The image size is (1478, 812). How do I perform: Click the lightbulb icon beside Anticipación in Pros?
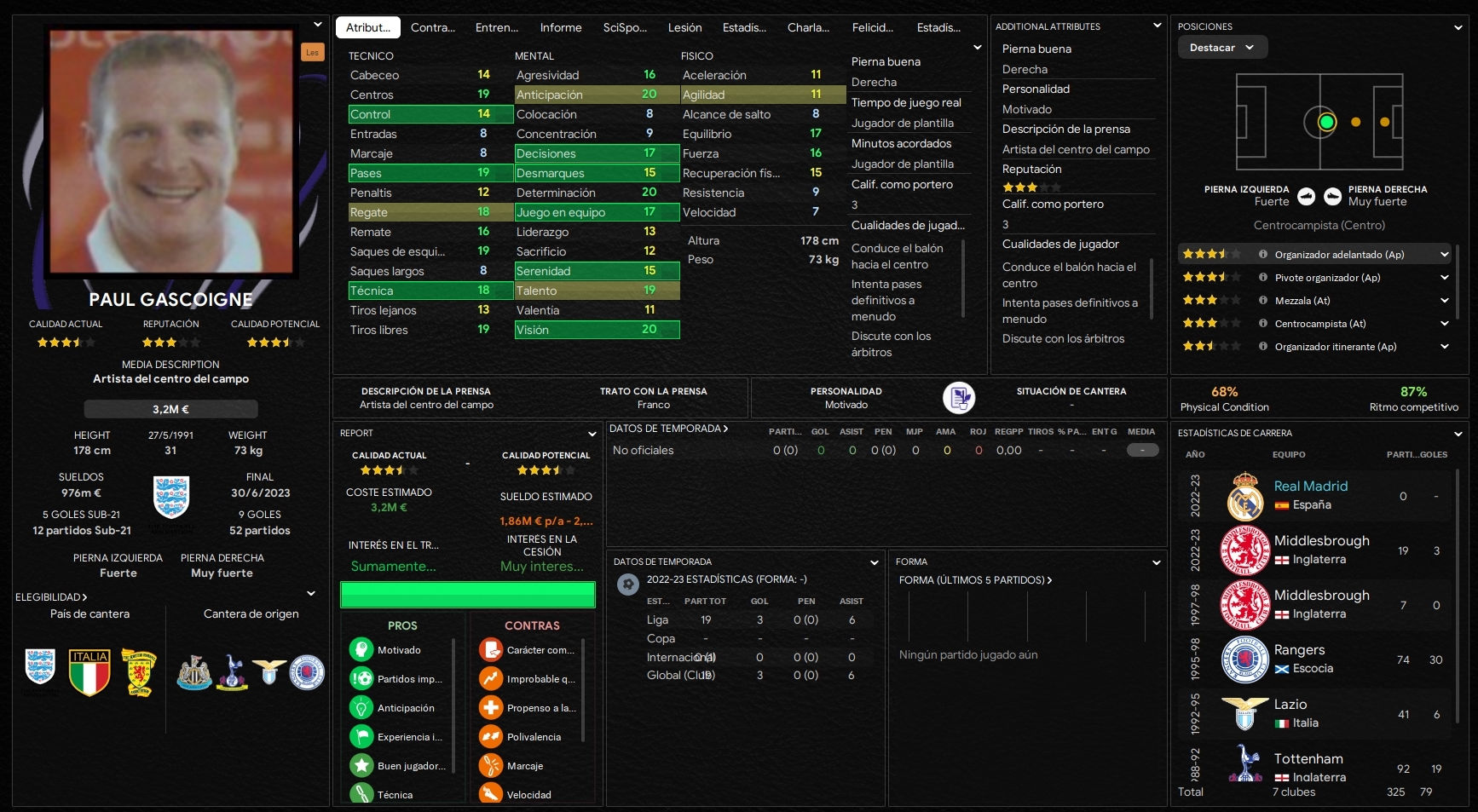point(361,708)
